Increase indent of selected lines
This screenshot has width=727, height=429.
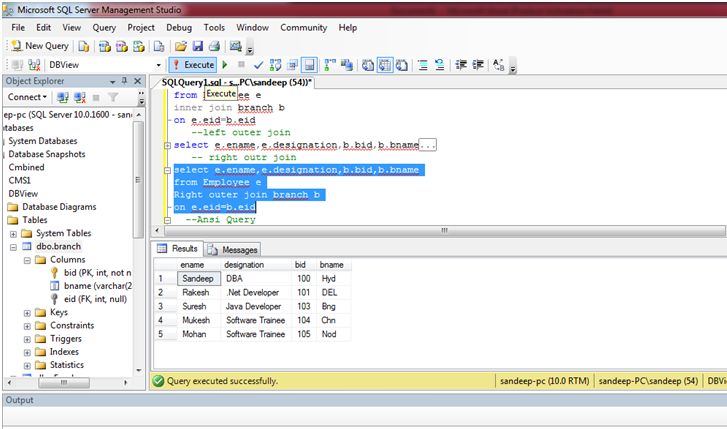pyautogui.click(x=478, y=65)
